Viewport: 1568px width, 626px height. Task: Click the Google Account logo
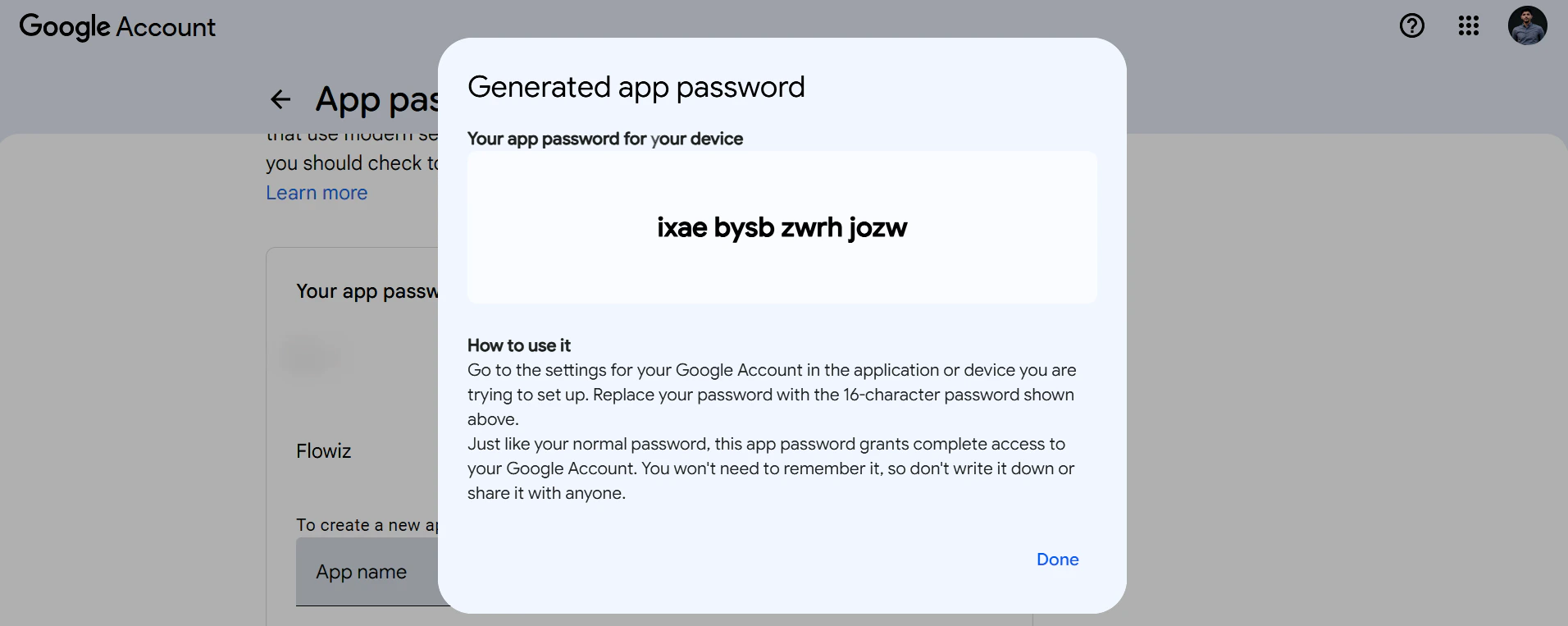tap(116, 26)
